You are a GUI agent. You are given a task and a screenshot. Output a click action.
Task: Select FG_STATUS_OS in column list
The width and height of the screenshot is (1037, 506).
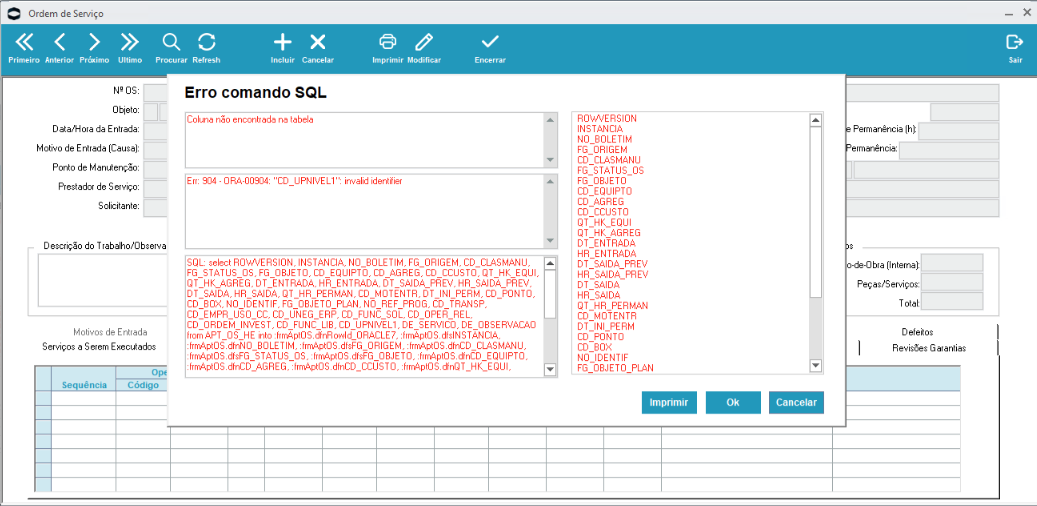coord(610,171)
